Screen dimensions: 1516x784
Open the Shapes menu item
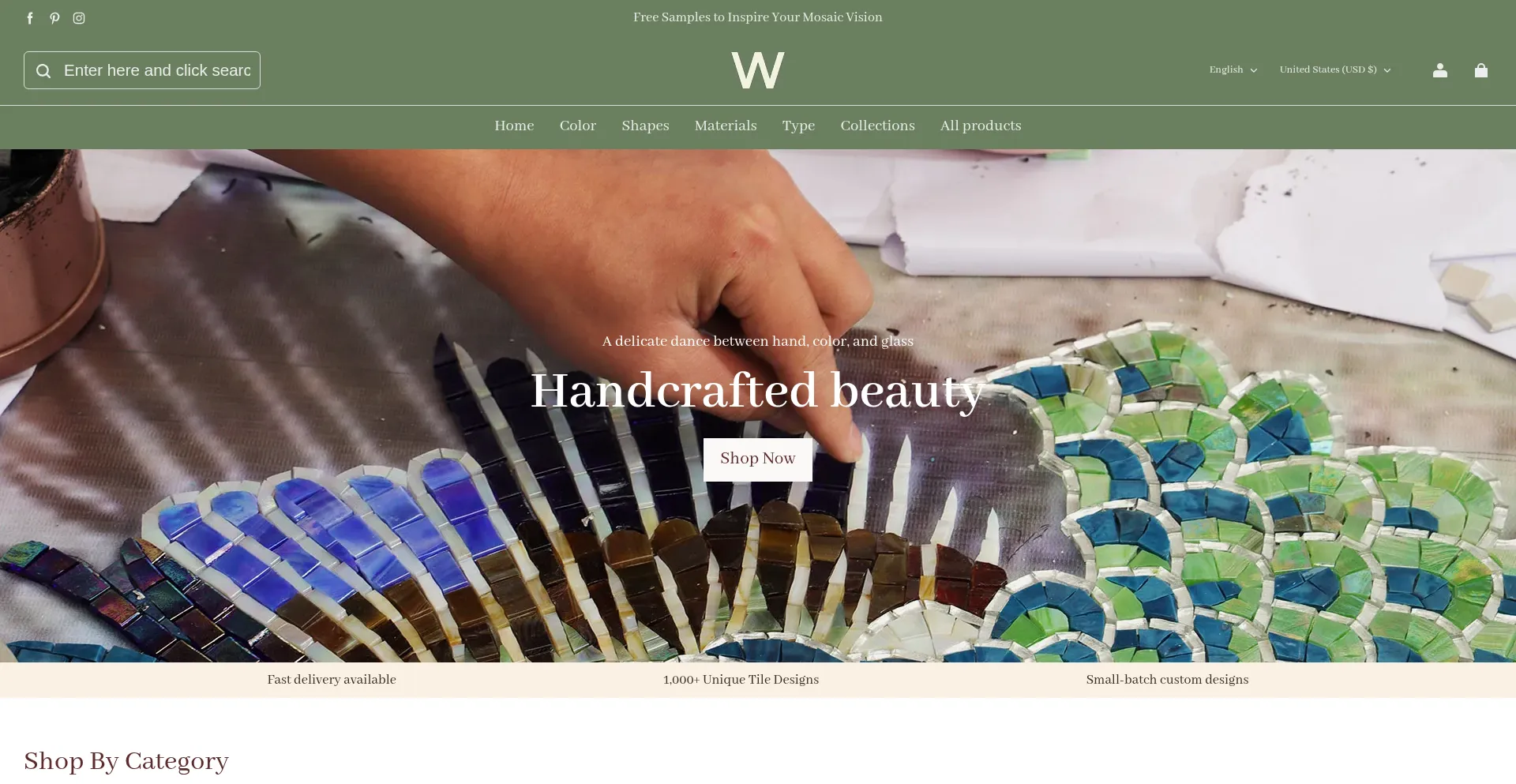pos(645,126)
